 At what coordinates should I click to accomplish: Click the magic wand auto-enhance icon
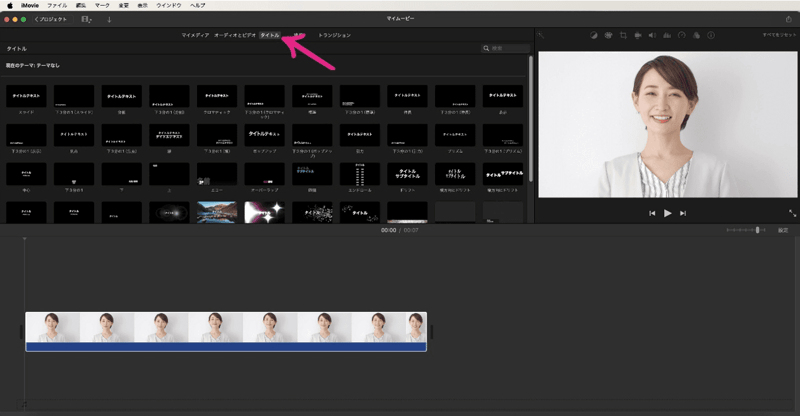541,35
